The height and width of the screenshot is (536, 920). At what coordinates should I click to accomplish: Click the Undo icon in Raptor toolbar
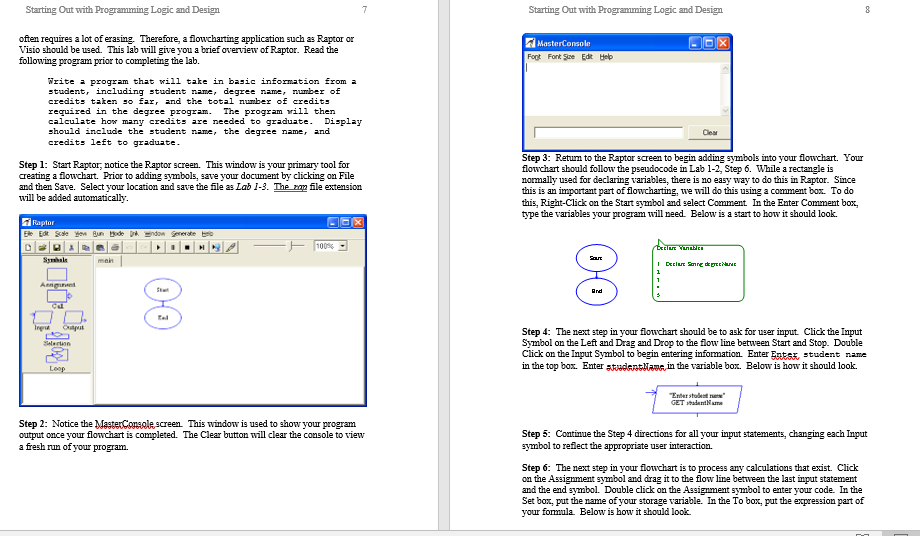[x=130, y=247]
